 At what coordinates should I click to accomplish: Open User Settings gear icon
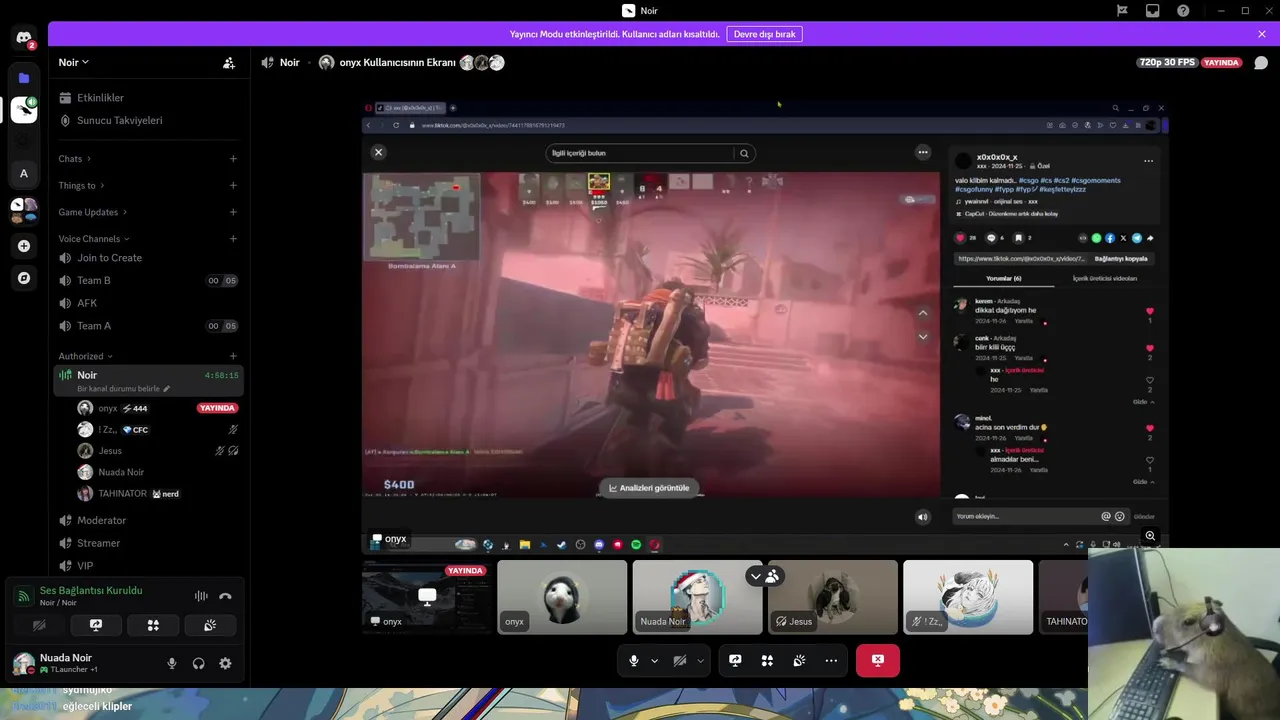coord(225,663)
